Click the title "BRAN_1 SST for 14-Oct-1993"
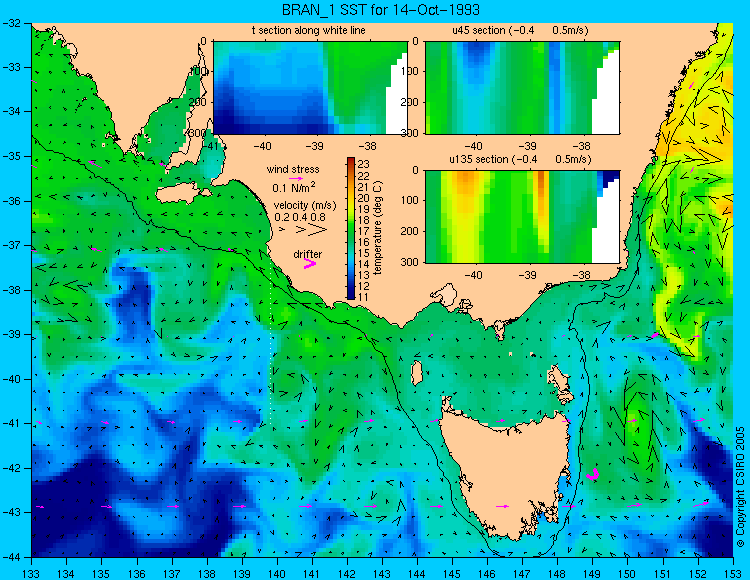Screen dimensions: 750x580 pyautogui.click(x=380, y=10)
